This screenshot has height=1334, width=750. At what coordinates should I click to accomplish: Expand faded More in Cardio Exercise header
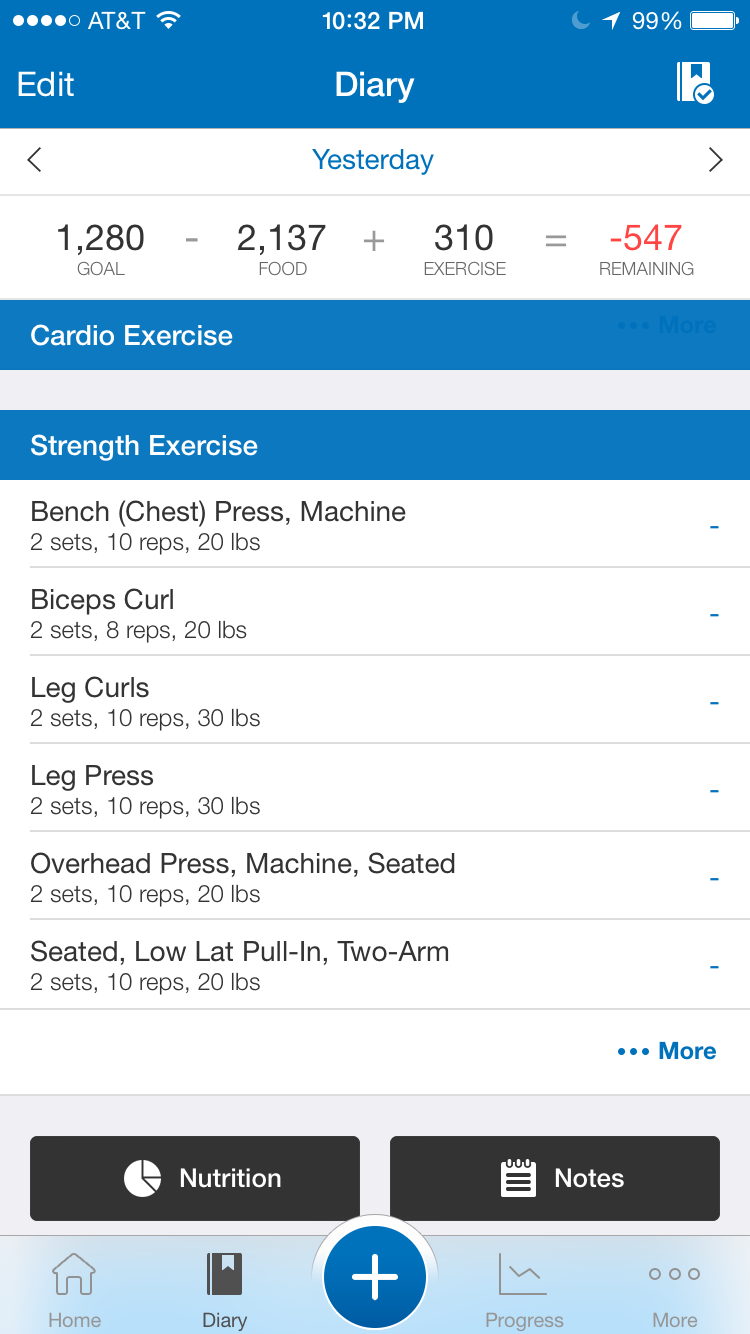667,326
